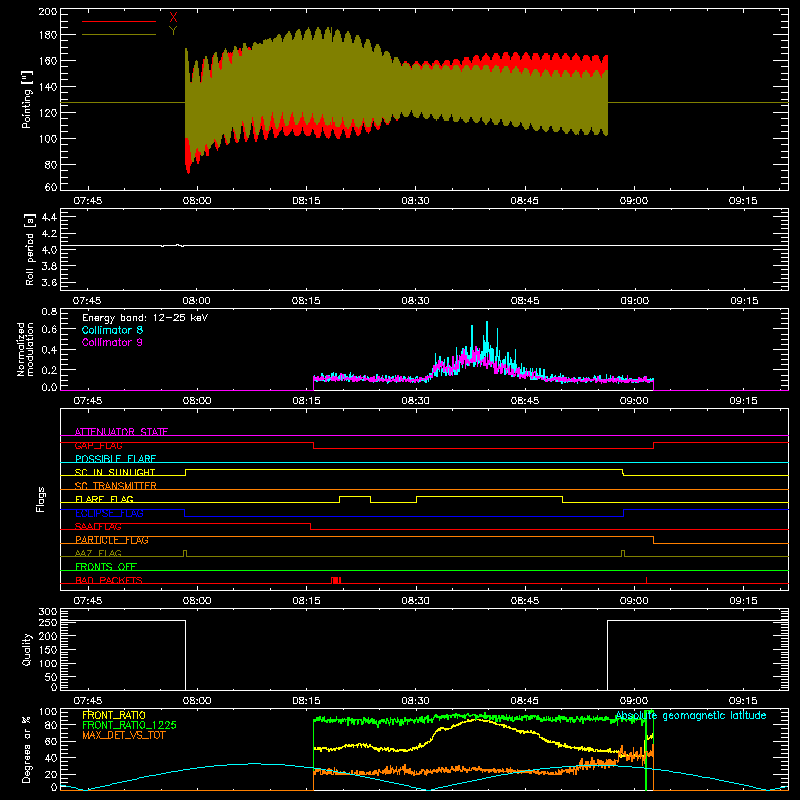The width and height of the screenshot is (800, 800).
Task: Click the 'Normalized modulation' axis title
Action: point(25,349)
